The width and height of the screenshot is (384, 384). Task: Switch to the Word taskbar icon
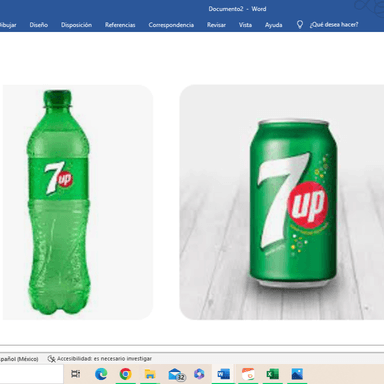pos(223,374)
